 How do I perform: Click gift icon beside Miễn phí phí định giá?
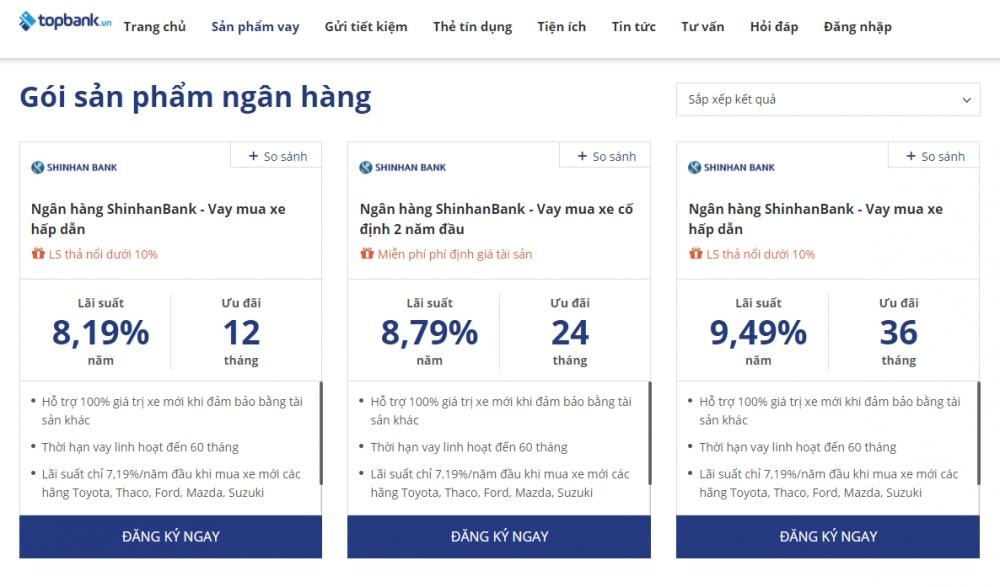click(x=367, y=254)
